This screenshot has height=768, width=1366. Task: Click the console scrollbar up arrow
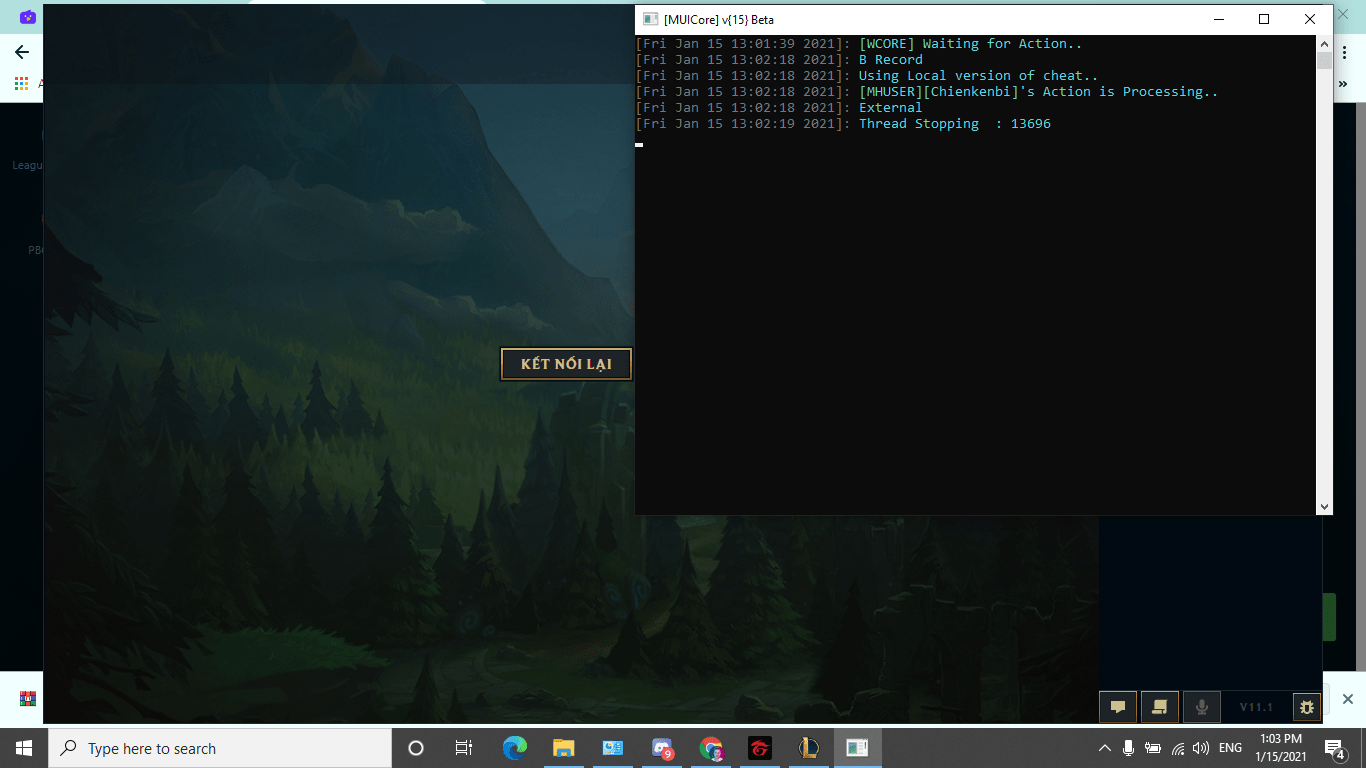click(1324, 44)
